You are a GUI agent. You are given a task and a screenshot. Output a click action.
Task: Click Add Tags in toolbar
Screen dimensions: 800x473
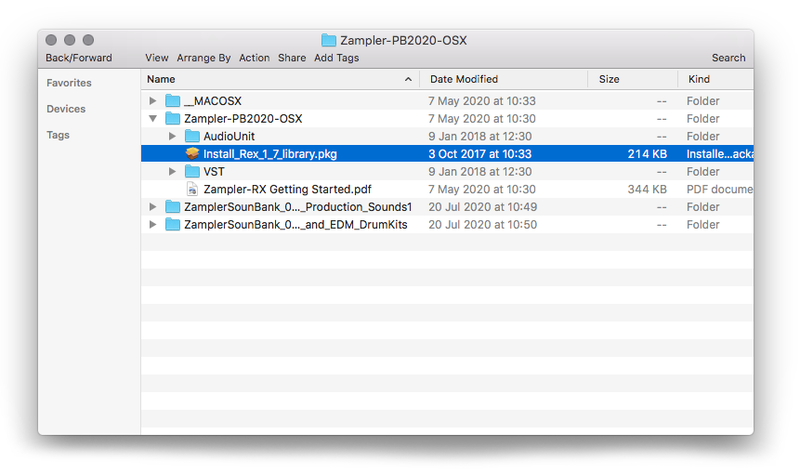[336, 58]
